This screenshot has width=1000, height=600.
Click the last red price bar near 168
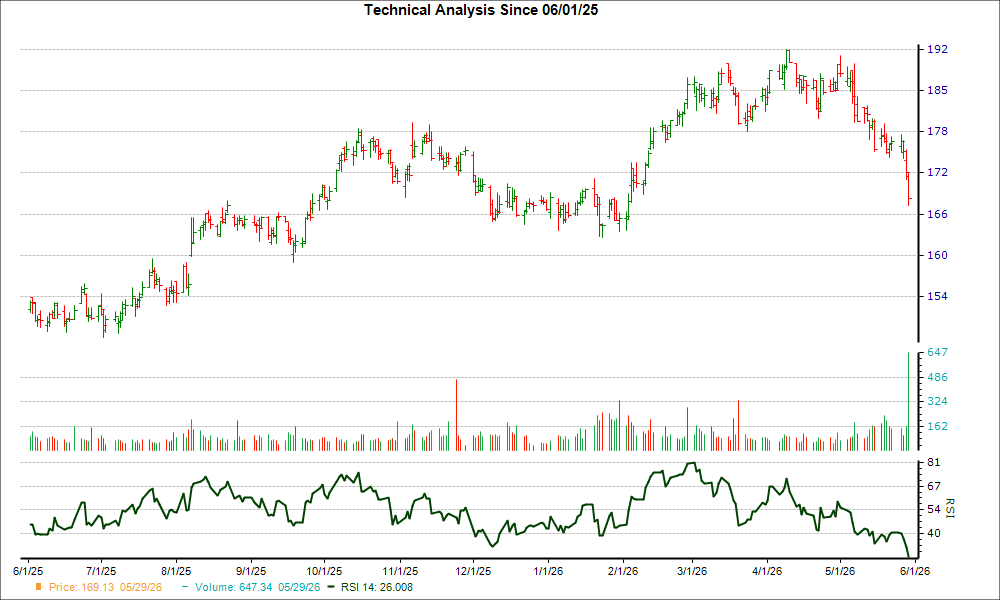coord(909,191)
